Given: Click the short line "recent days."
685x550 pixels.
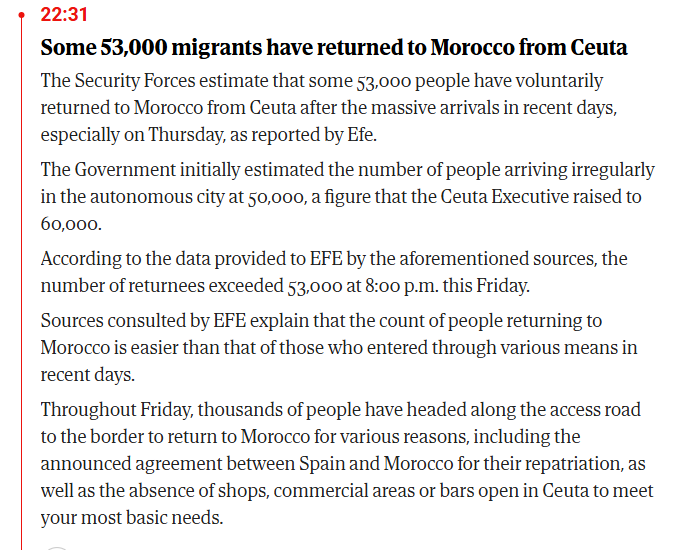Looking at the screenshot, I should point(88,375).
